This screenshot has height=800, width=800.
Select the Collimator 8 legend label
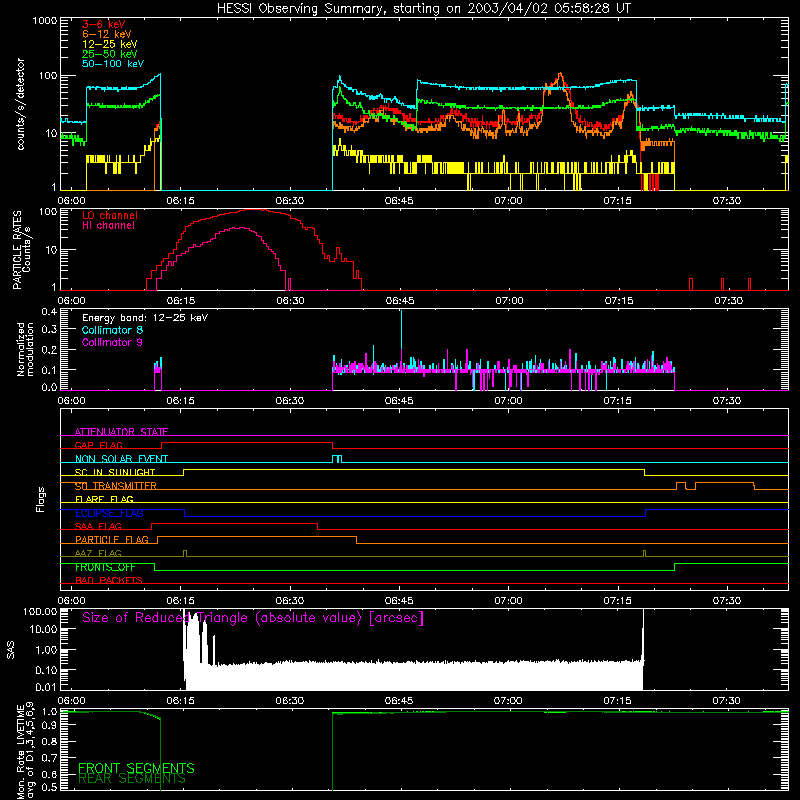pyautogui.click(x=112, y=330)
